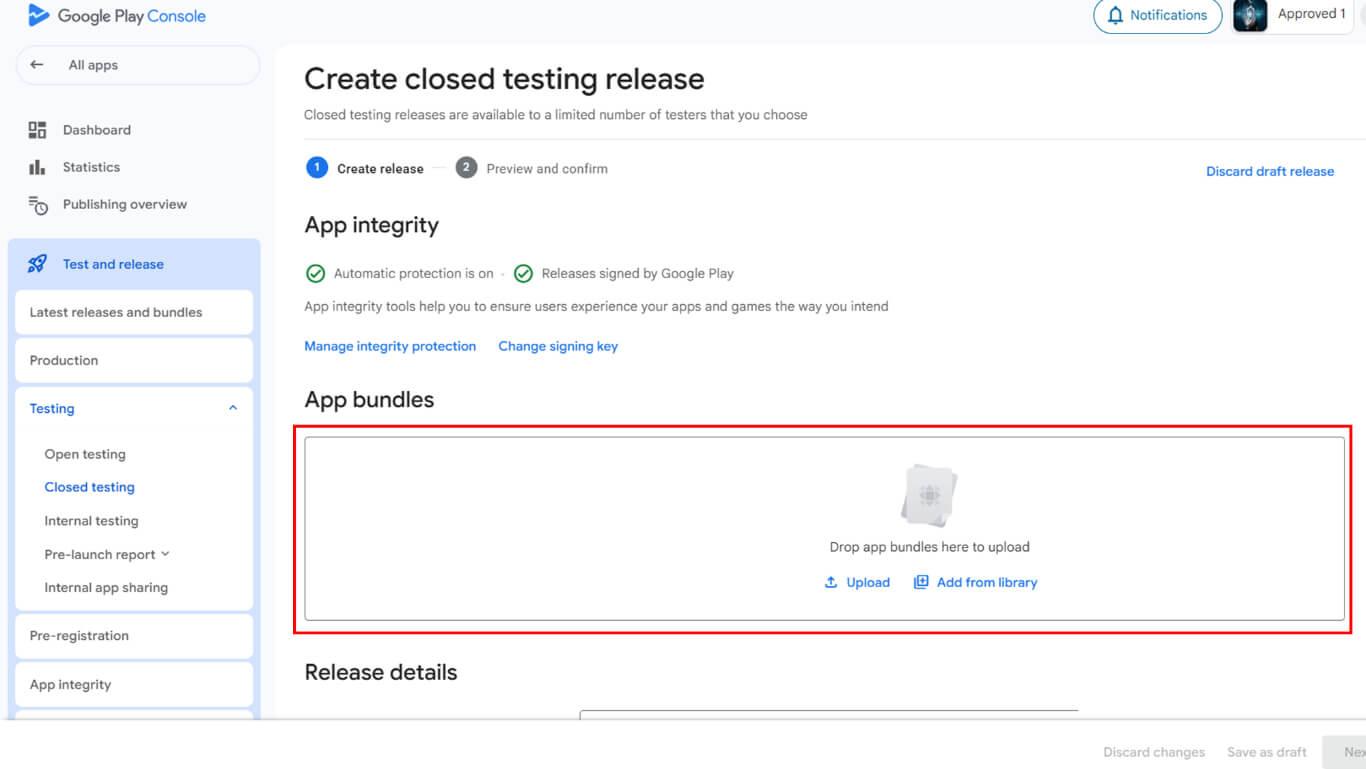Screen dimensions: 1366x769
Task: Expand the Pre-launch report submenu
Action: pos(165,554)
